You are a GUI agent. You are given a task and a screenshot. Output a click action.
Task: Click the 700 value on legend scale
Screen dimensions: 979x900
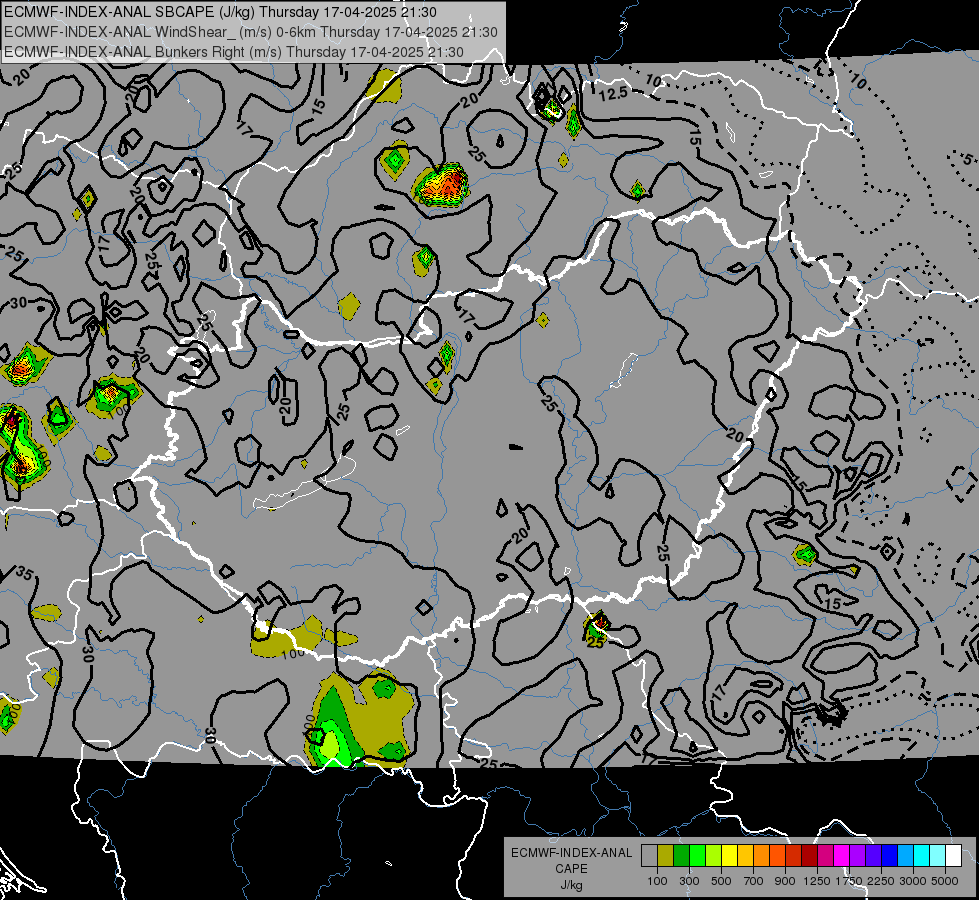754,881
